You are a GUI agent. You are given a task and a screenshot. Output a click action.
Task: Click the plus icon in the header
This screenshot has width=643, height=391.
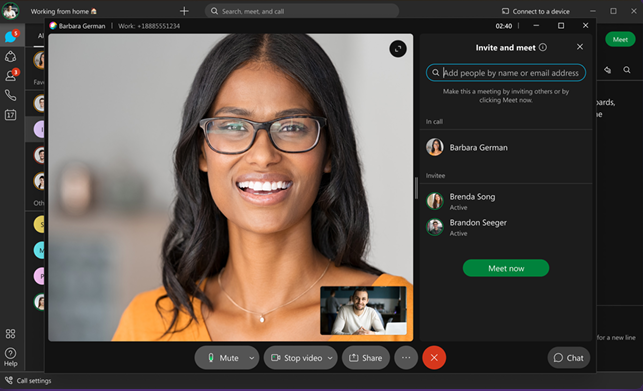184,11
